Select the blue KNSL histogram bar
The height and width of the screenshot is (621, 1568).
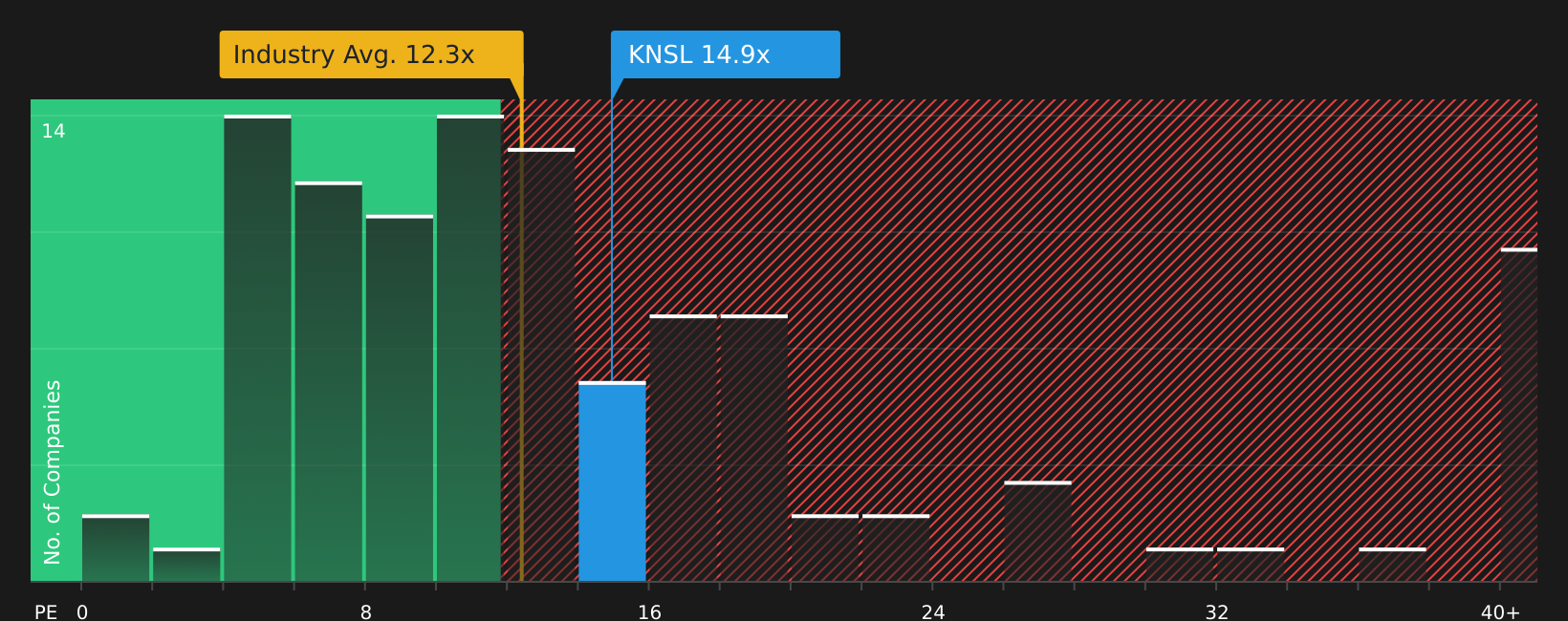(612, 482)
